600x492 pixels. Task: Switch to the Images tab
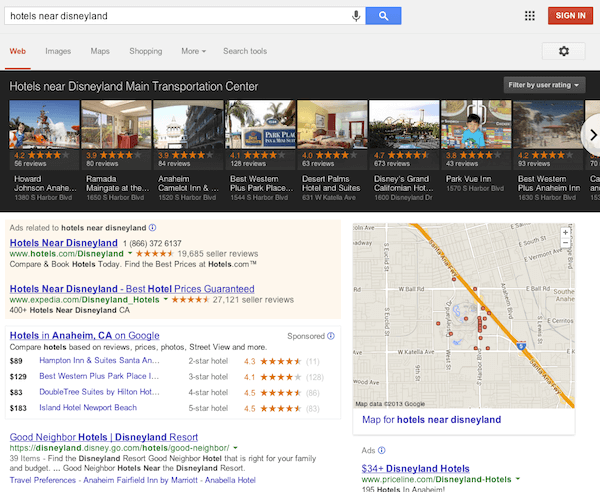point(58,51)
